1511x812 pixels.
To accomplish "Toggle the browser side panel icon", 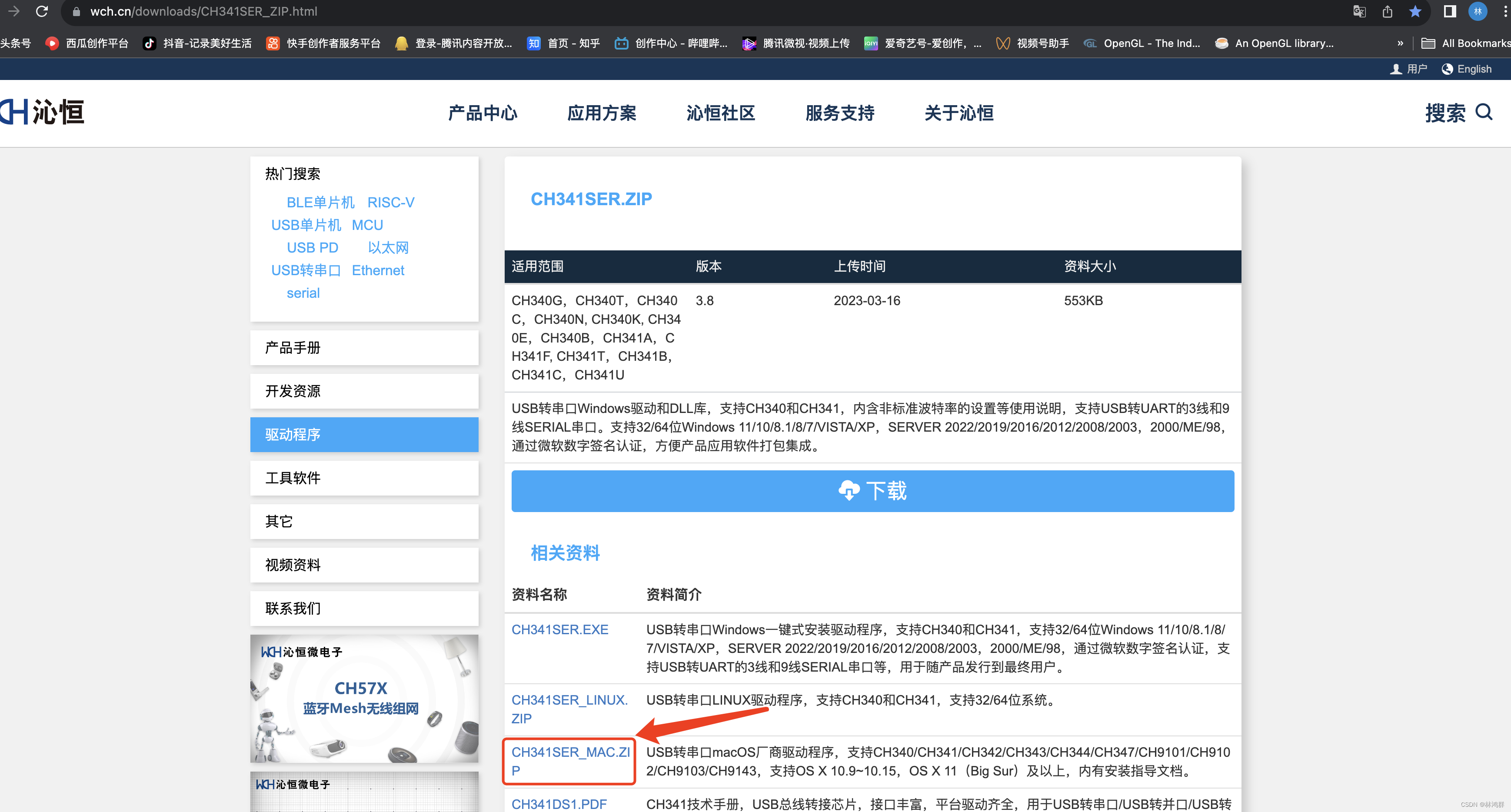I will 1450,12.
